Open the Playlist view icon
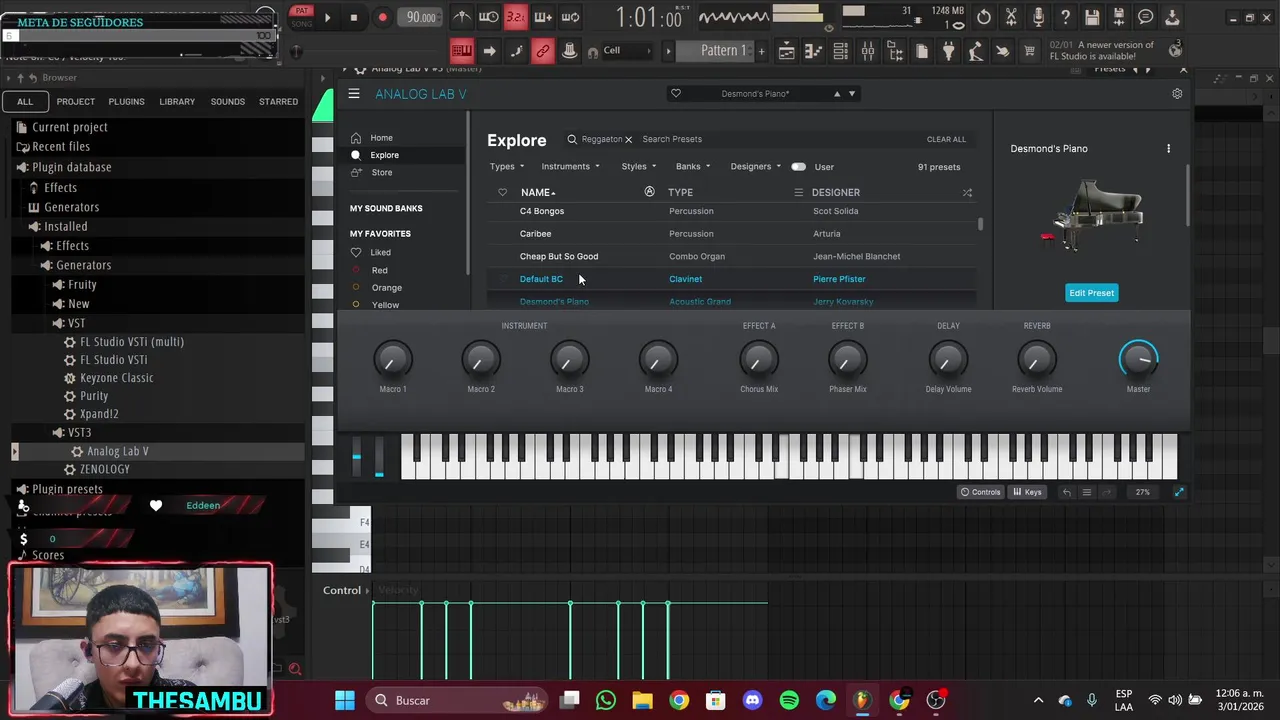Screen dimensions: 1280x720 (x=787, y=51)
